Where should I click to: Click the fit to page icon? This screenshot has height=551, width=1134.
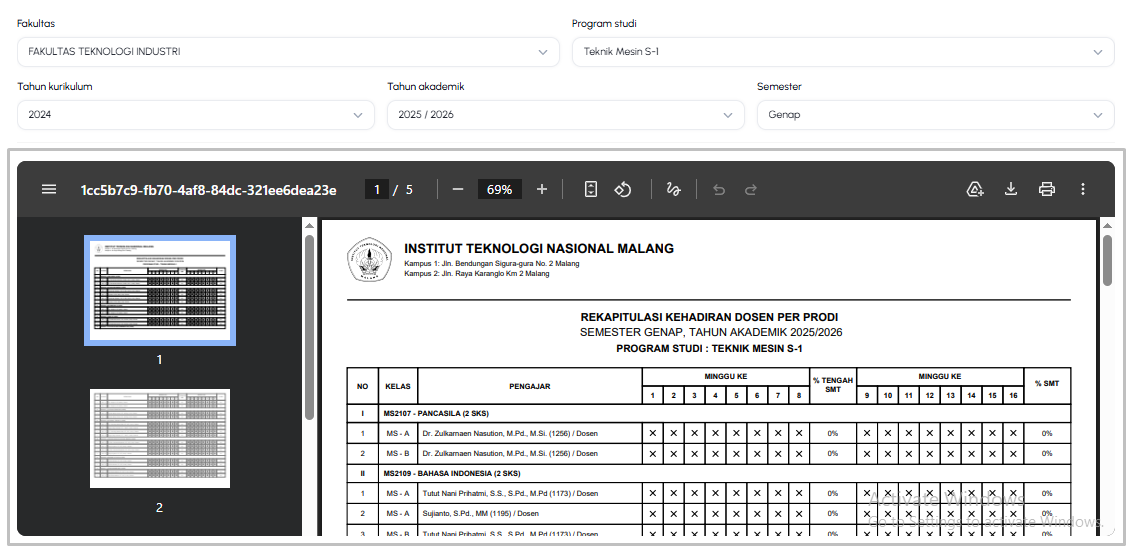[591, 189]
